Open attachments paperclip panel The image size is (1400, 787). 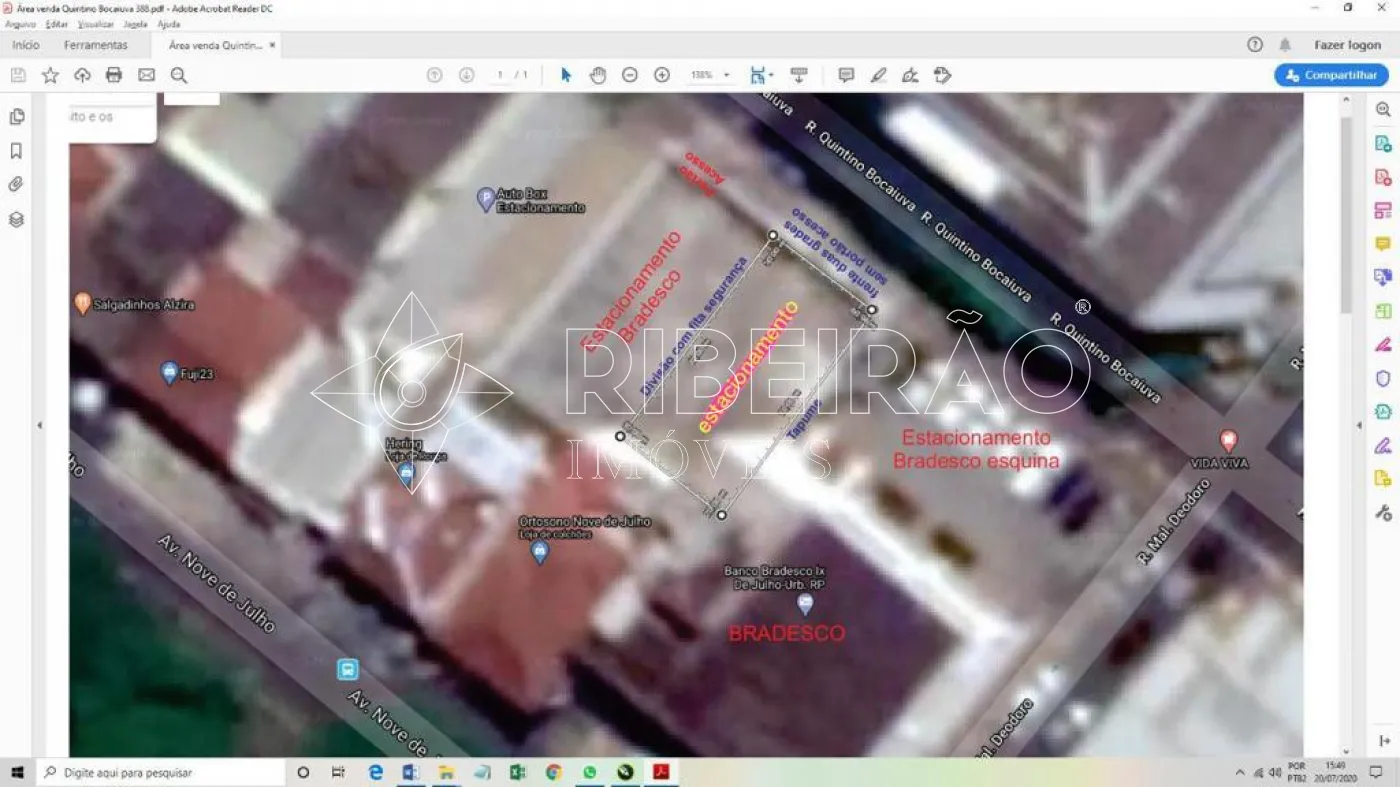[16, 185]
